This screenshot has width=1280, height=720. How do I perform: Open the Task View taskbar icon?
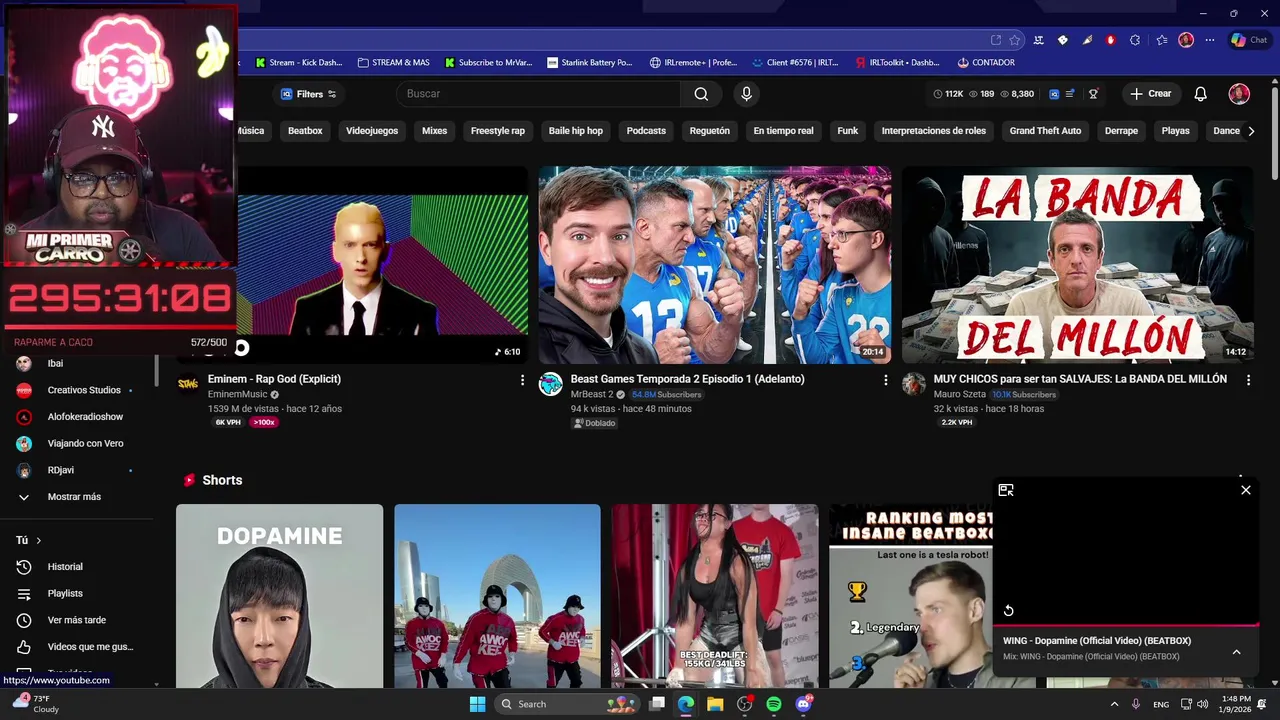click(x=657, y=704)
